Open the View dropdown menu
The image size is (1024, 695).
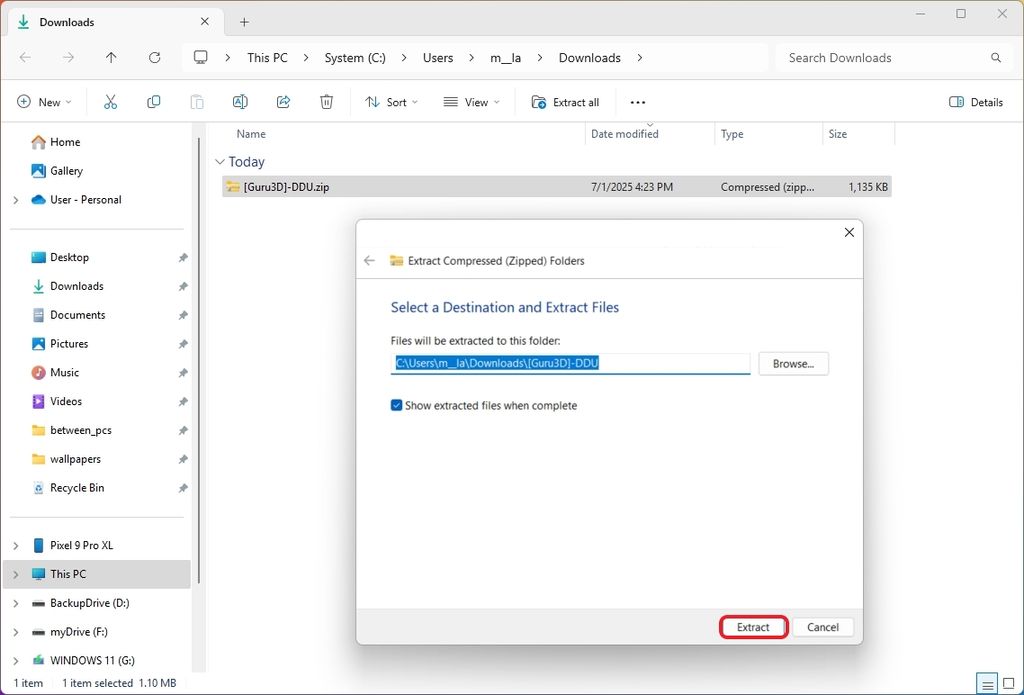tap(472, 102)
